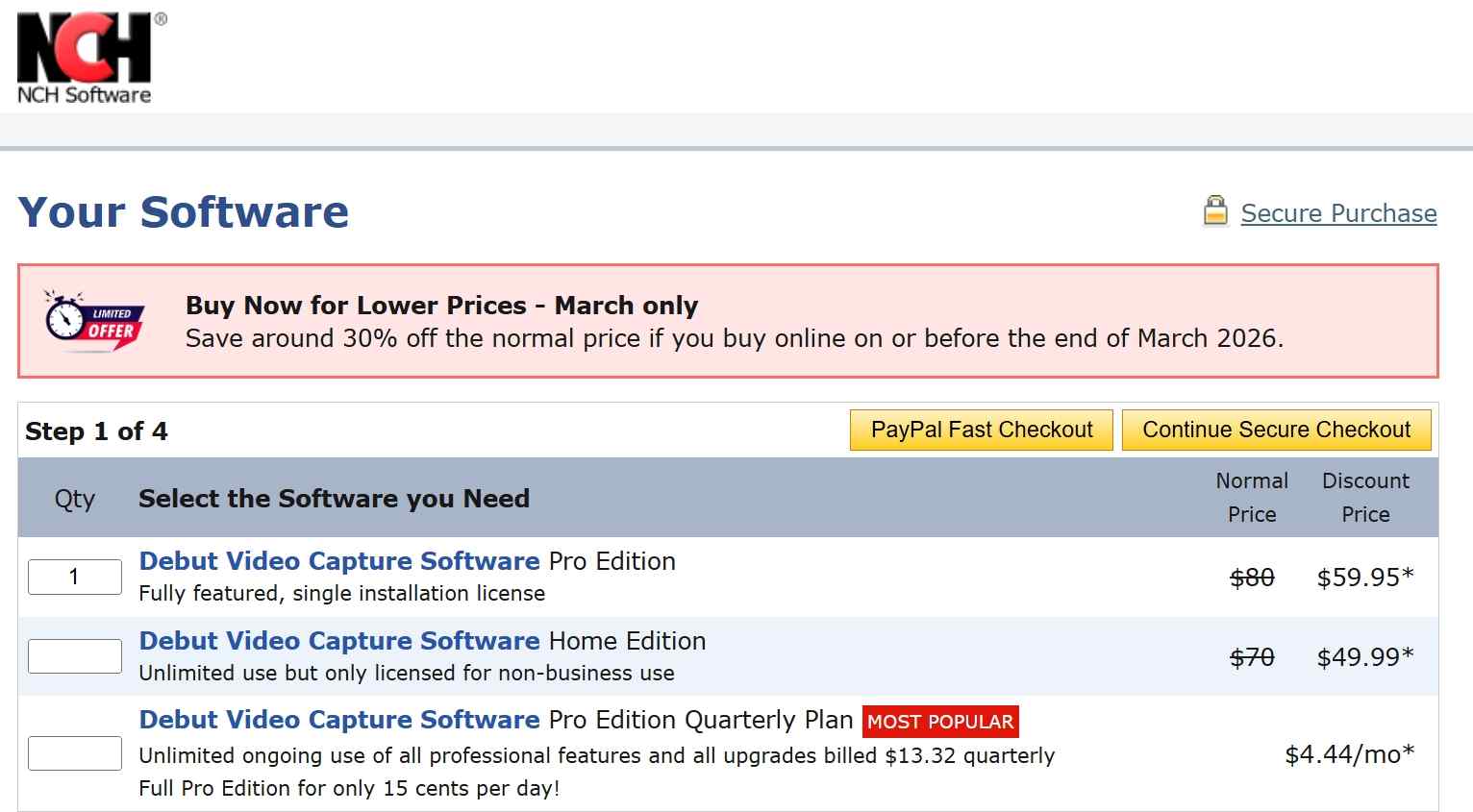Click the Step 1 of 4 heading

(96, 431)
